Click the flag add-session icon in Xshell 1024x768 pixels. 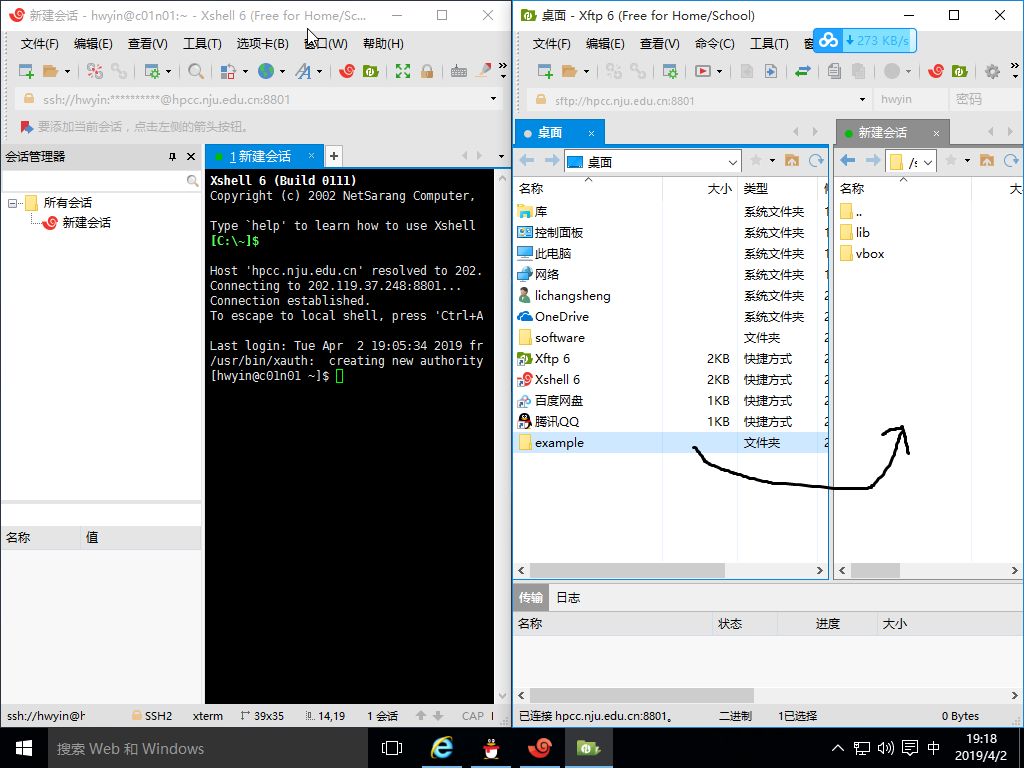(26, 127)
